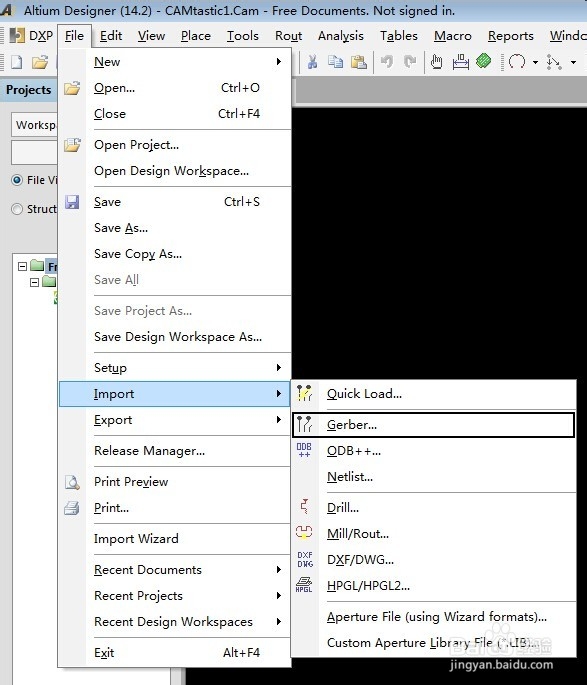Image resolution: width=587 pixels, height=685 pixels.
Task: Open the Analysis menu
Action: 341,36
